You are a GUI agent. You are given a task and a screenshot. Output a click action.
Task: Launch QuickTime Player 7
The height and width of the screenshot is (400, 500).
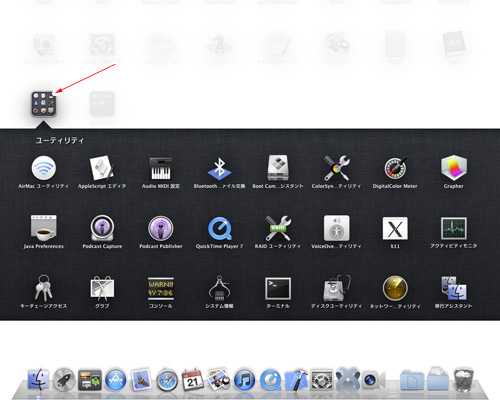click(219, 228)
